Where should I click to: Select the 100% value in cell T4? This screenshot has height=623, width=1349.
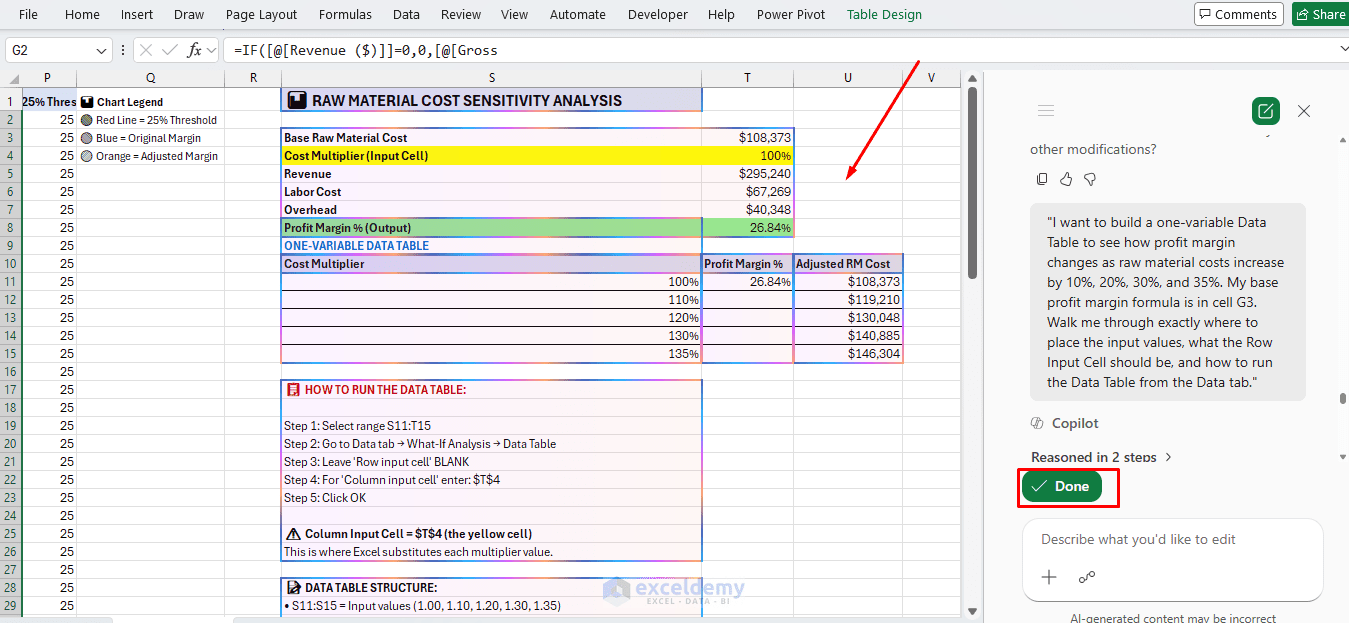(x=748, y=156)
